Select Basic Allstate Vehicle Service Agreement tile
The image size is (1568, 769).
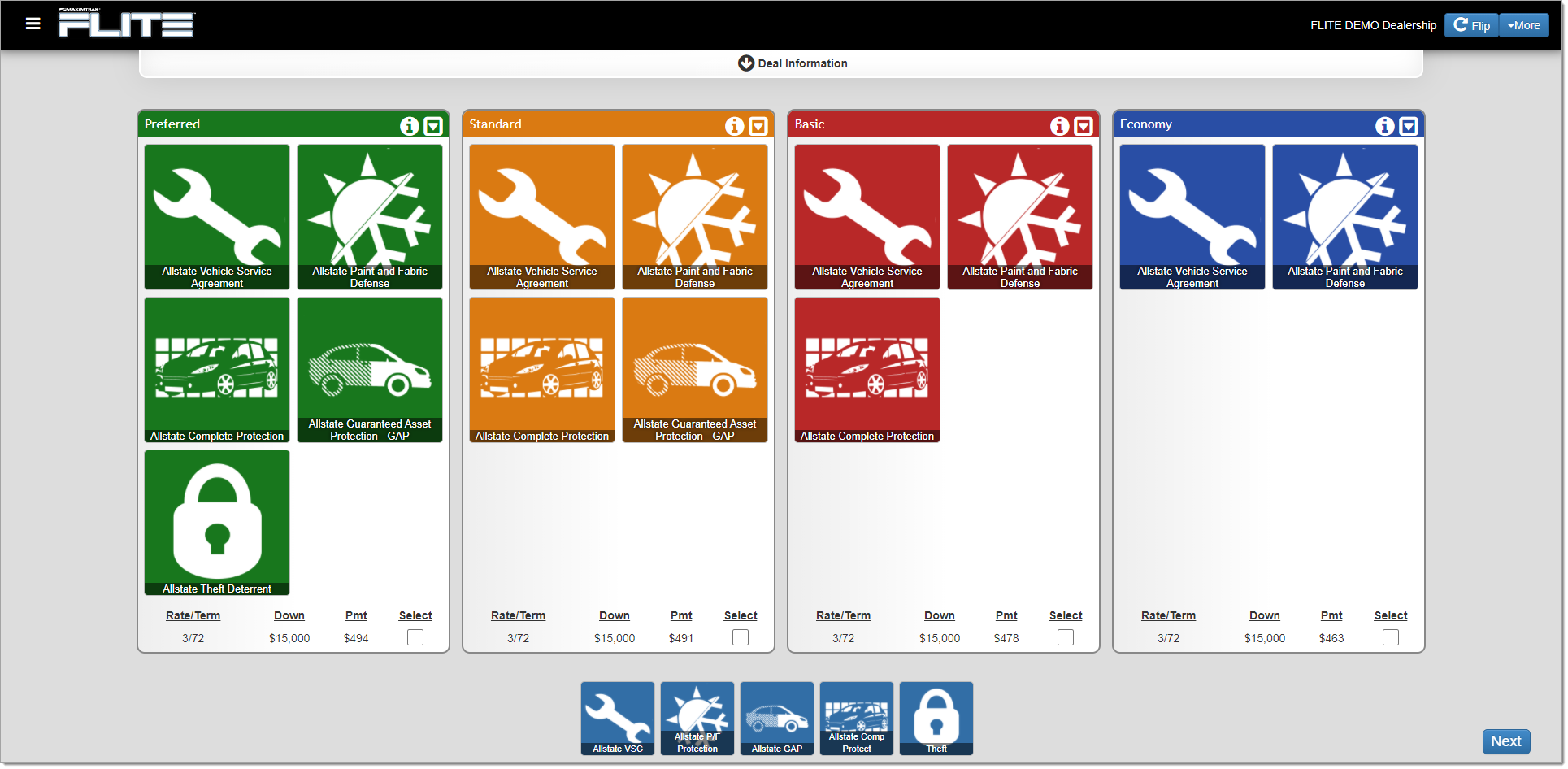click(867, 217)
